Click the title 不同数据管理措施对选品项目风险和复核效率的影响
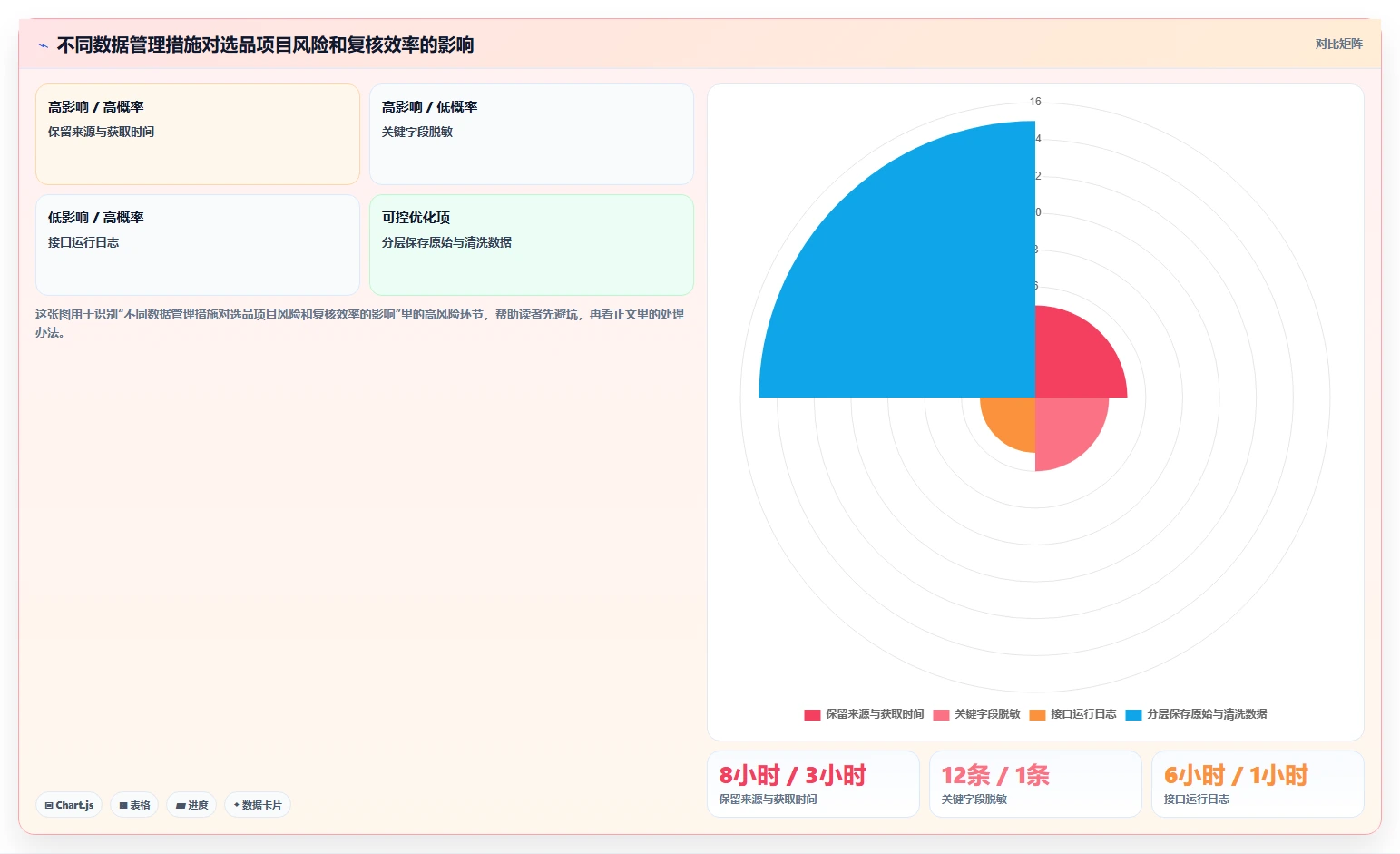1400x854 pixels. [x=265, y=44]
